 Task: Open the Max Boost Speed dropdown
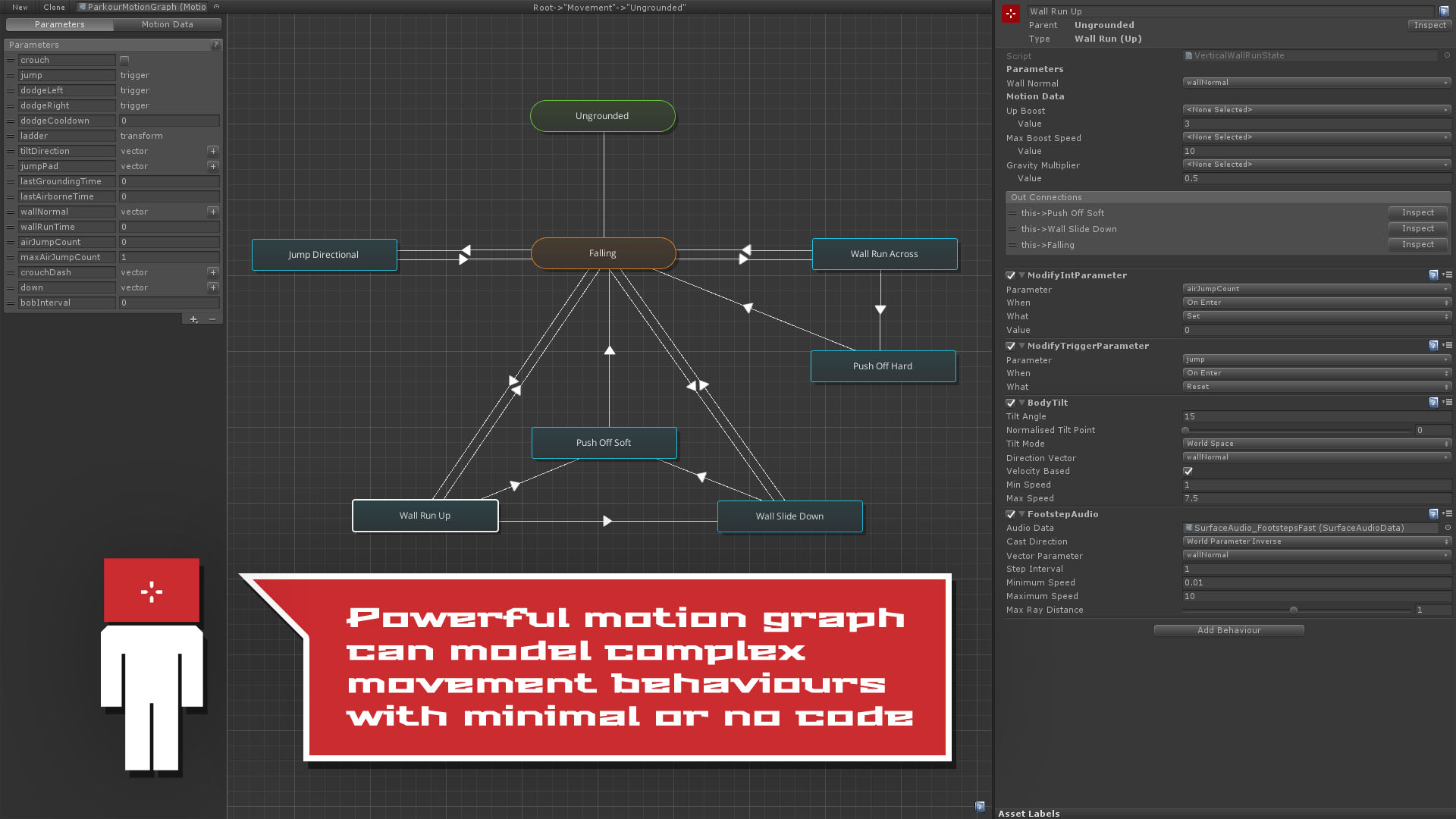click(1316, 137)
